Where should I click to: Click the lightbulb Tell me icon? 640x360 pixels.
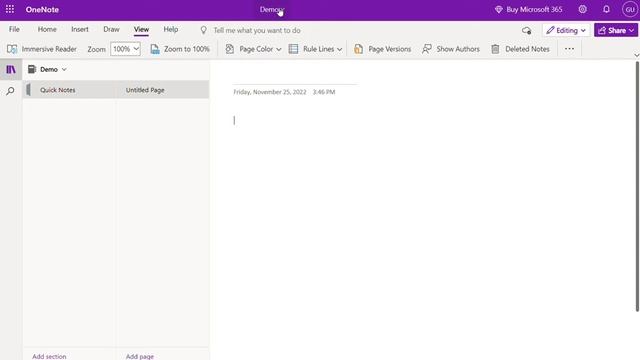pos(203,30)
